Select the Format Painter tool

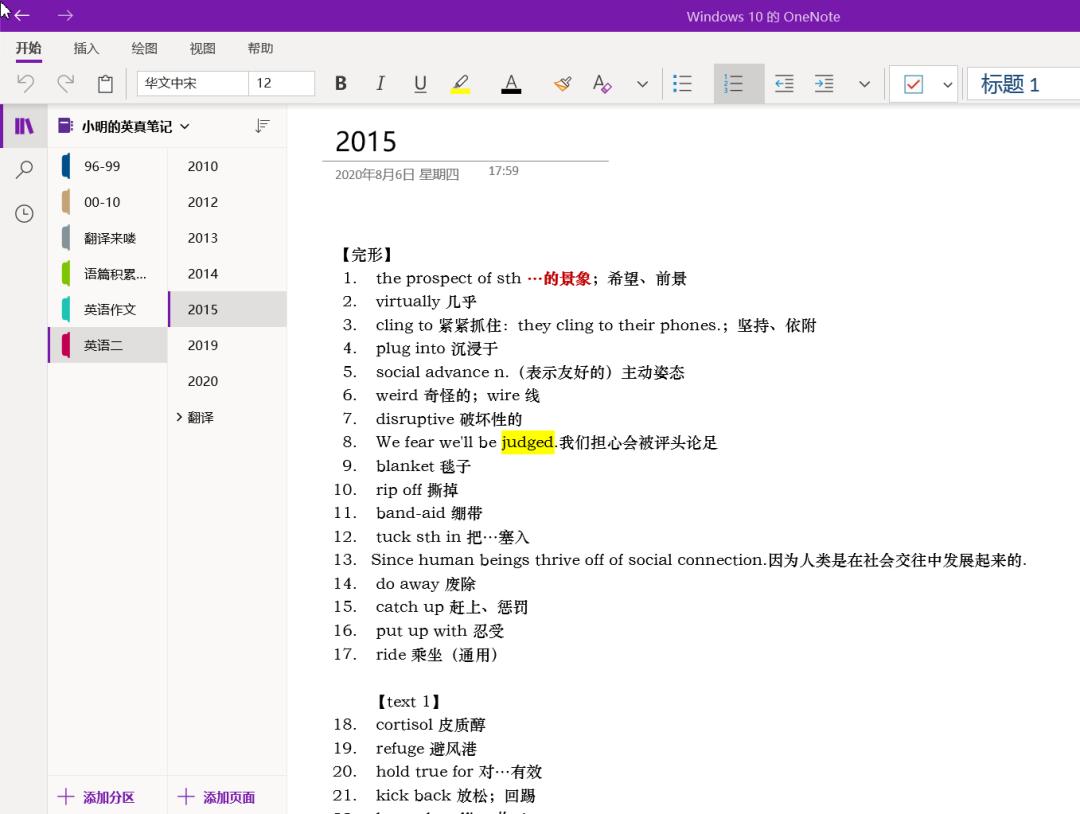(x=562, y=83)
